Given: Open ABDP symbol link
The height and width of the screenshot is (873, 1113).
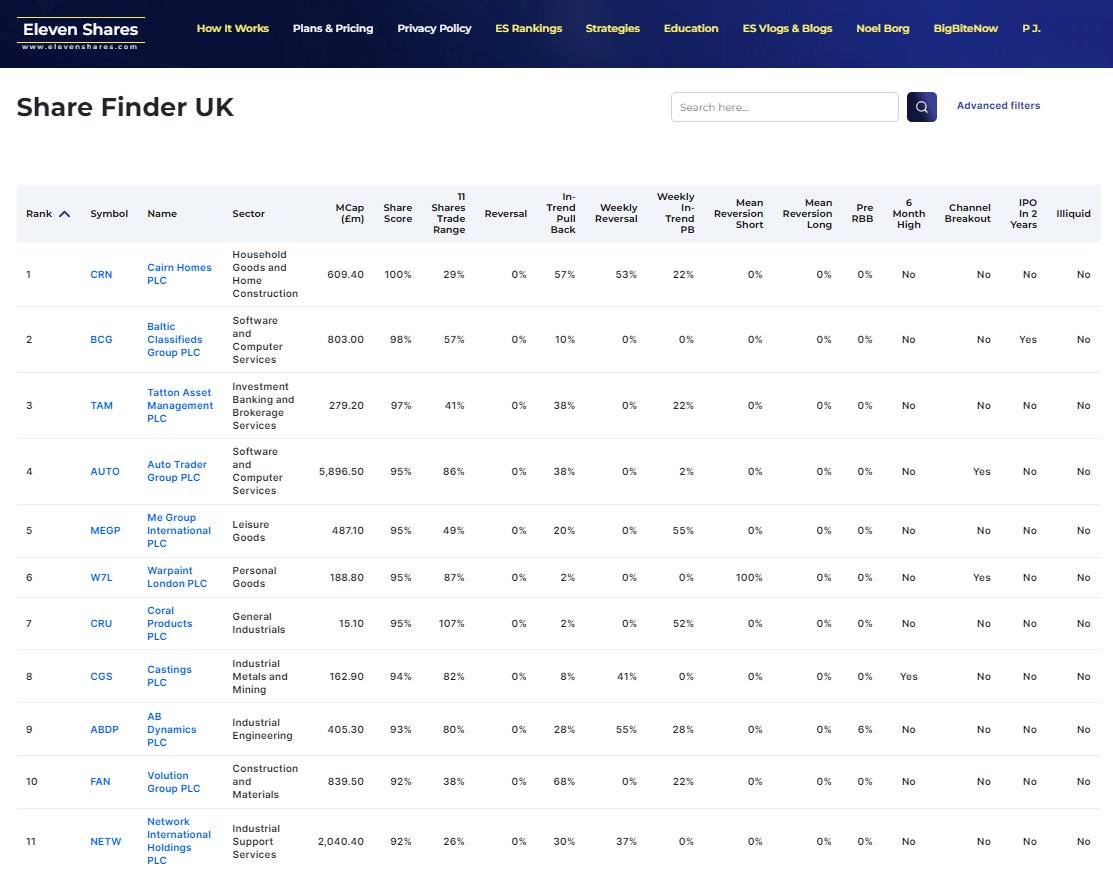Looking at the screenshot, I should (104, 730).
